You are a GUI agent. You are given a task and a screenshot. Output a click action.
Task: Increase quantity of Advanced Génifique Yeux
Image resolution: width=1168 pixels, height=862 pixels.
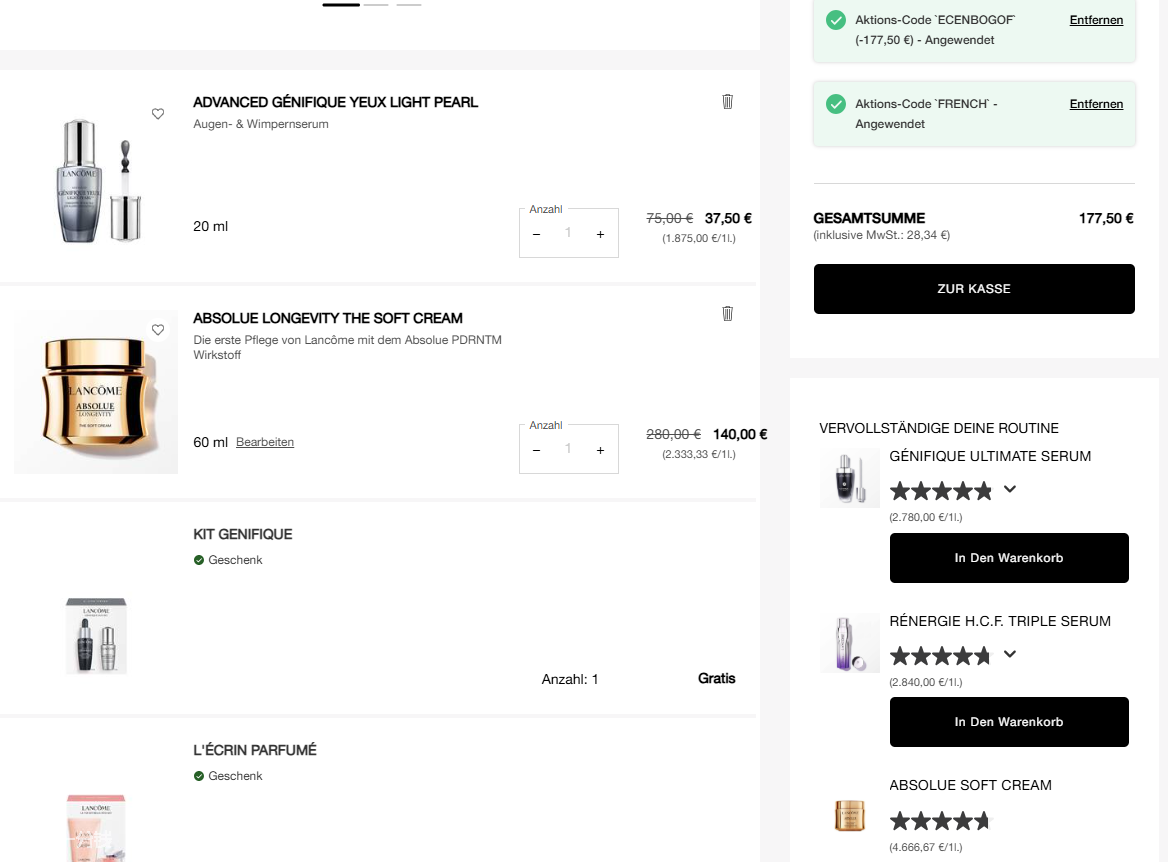[600, 234]
